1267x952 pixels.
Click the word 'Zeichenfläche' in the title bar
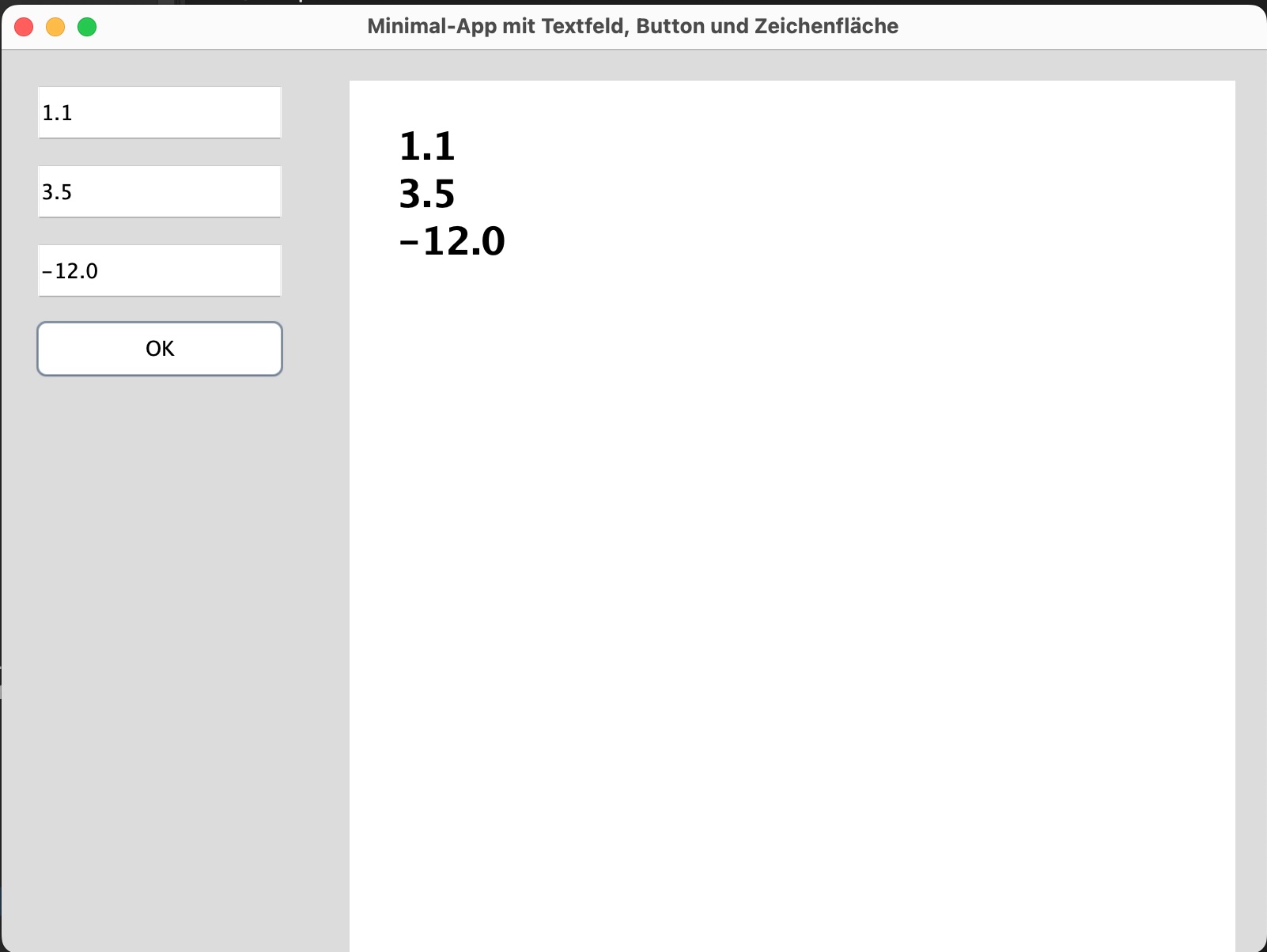click(826, 26)
